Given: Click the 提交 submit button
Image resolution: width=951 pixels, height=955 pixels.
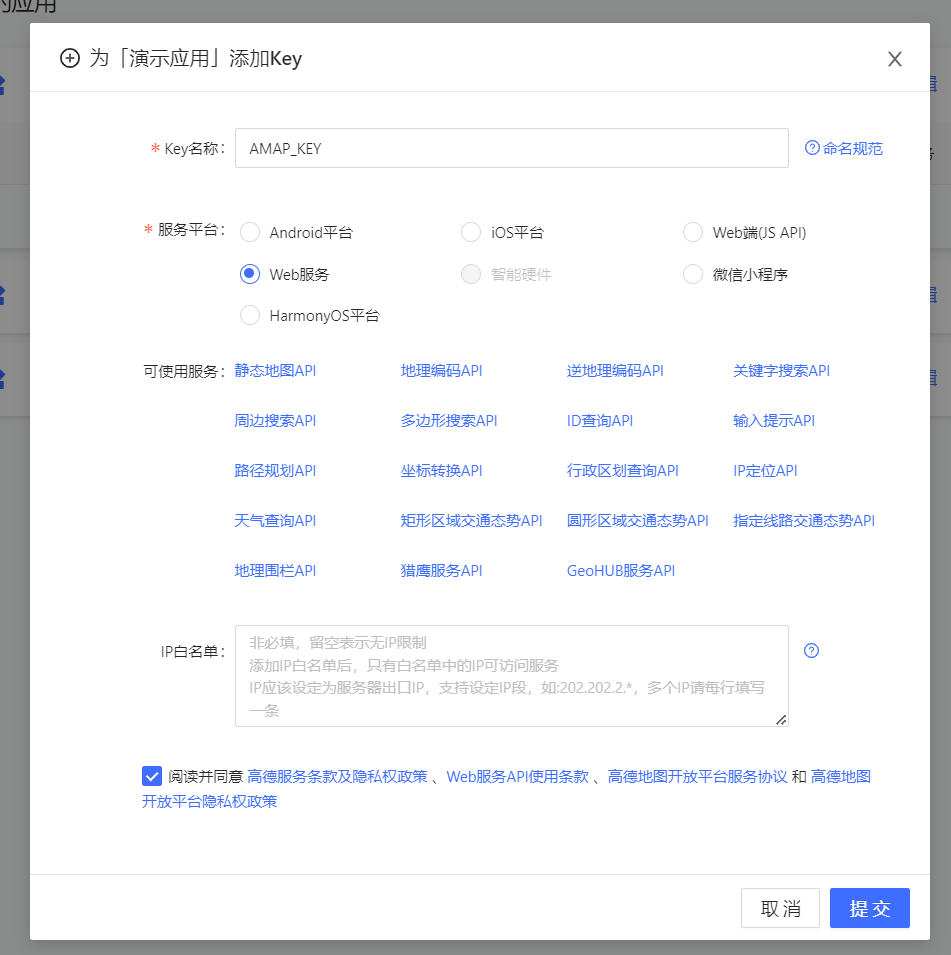Looking at the screenshot, I should click(870, 907).
